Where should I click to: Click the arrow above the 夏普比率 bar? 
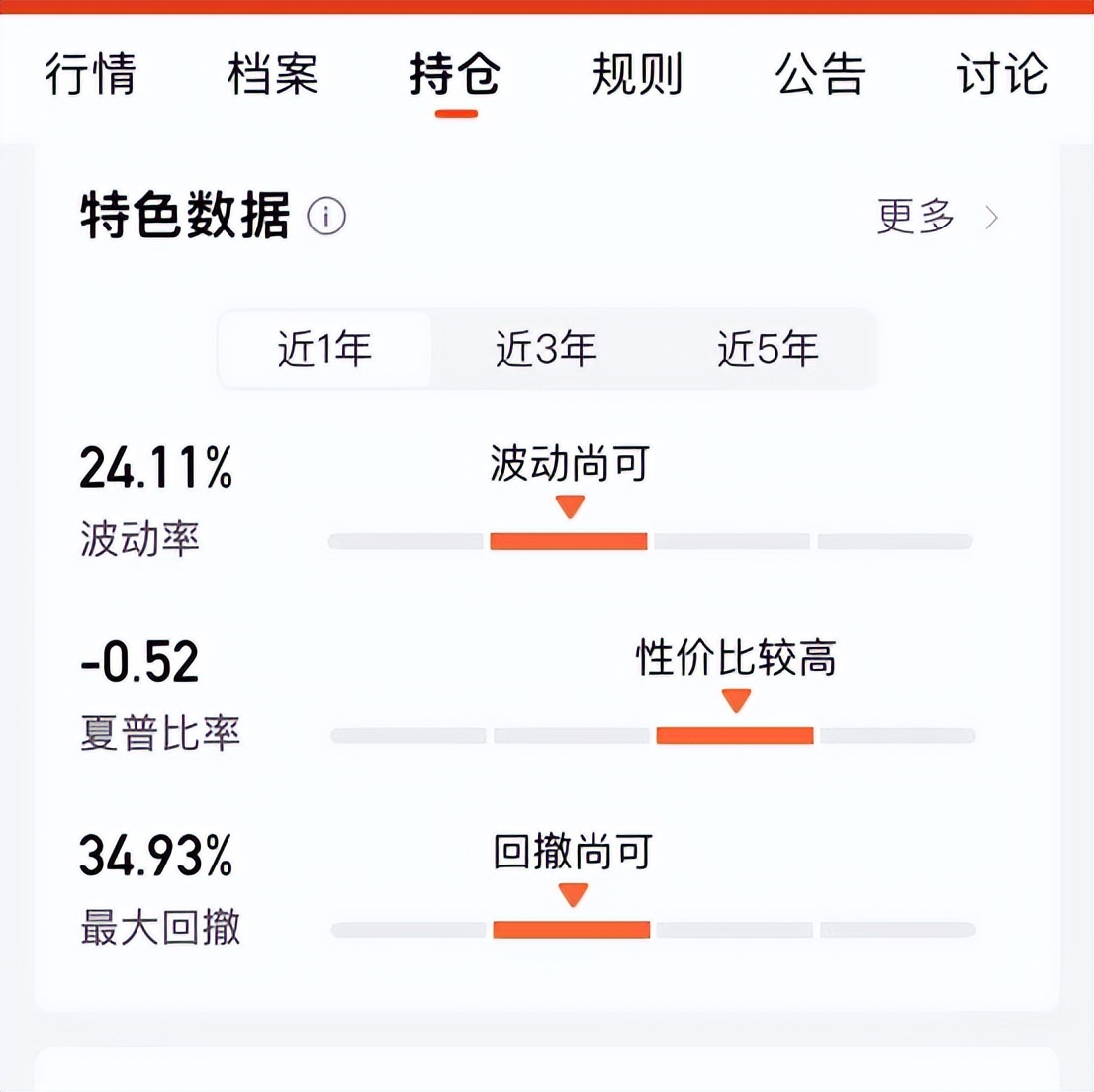[736, 702]
